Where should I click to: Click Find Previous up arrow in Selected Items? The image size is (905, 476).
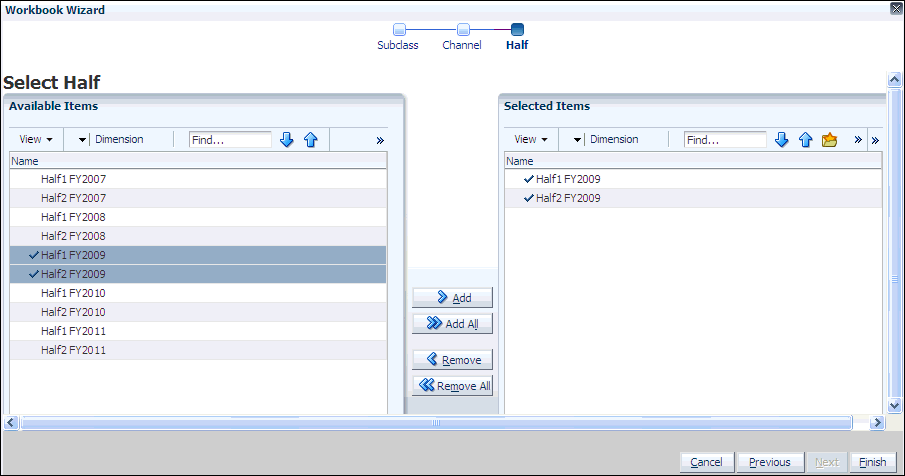click(806, 140)
